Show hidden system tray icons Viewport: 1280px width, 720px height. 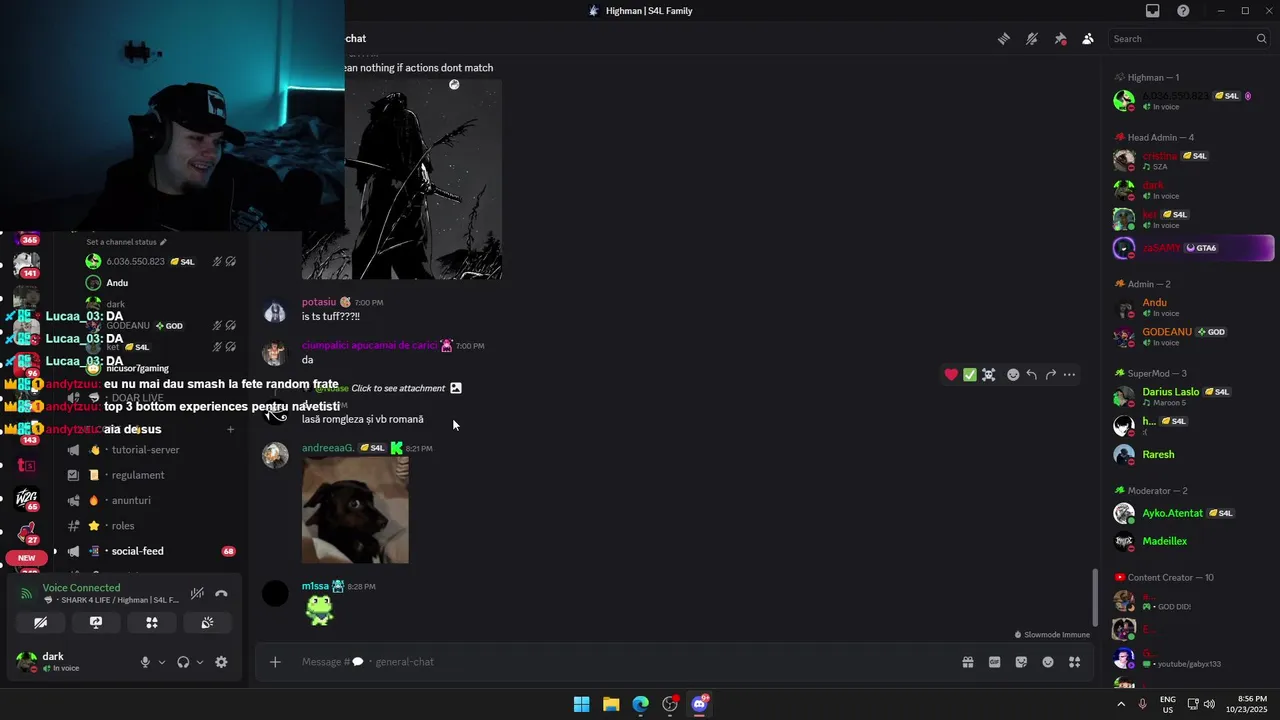tap(1120, 704)
